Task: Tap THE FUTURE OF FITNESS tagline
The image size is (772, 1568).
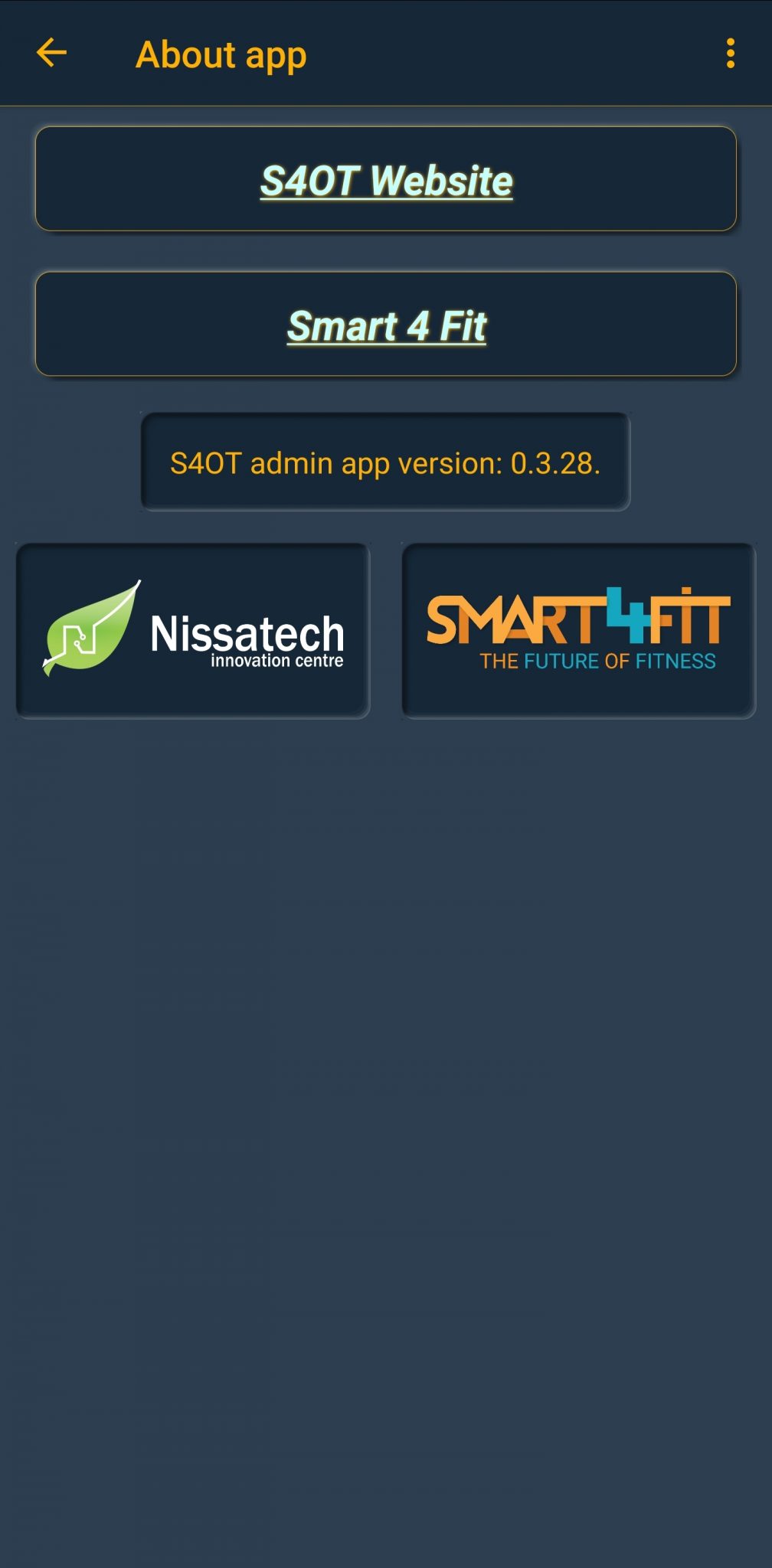Action: pyautogui.click(x=597, y=661)
